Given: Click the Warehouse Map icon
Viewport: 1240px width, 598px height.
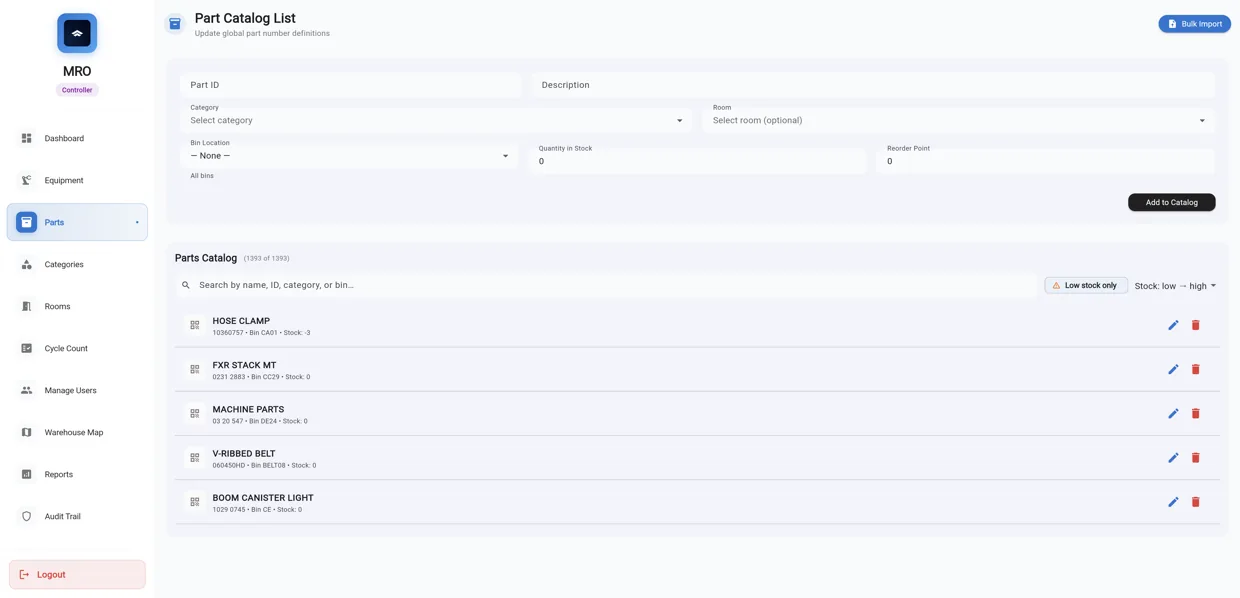Looking at the screenshot, I should 27,432.
